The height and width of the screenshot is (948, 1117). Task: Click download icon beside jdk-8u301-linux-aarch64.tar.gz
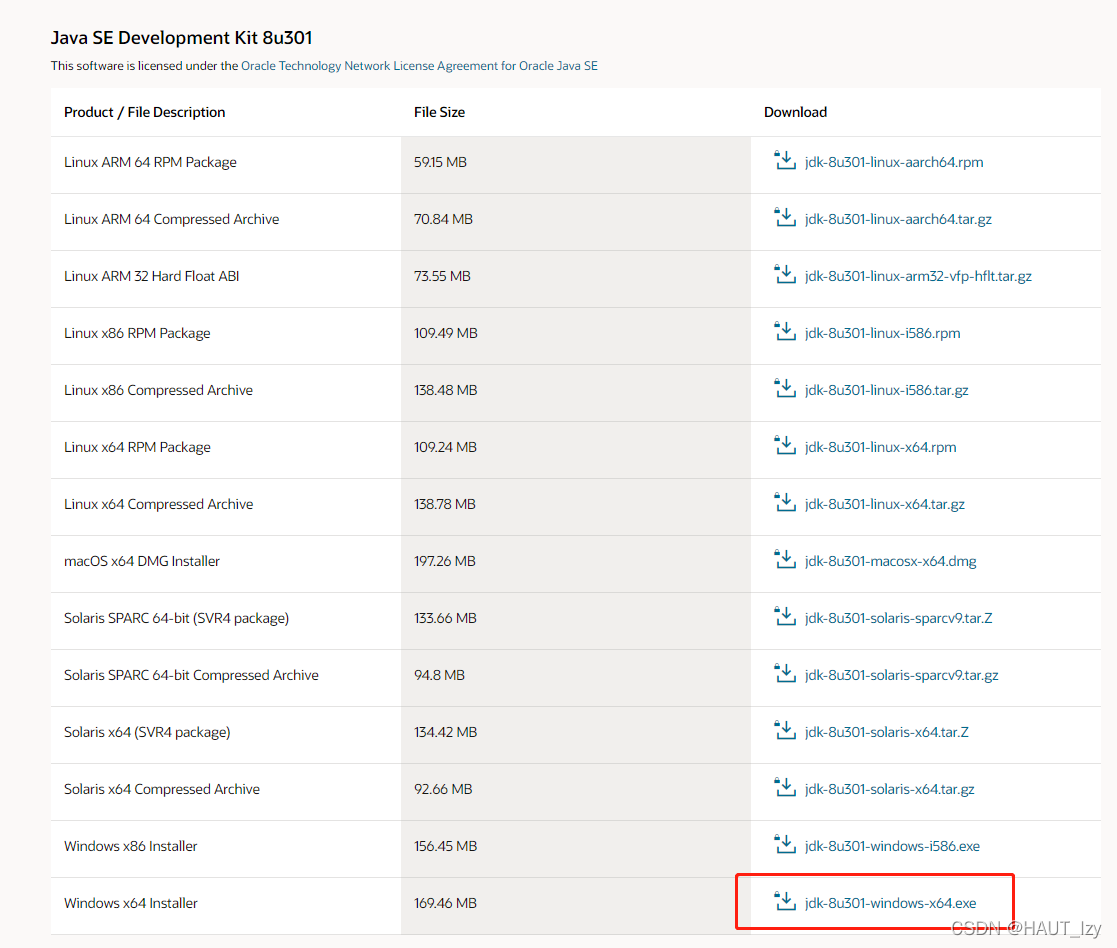pyautogui.click(x=785, y=217)
